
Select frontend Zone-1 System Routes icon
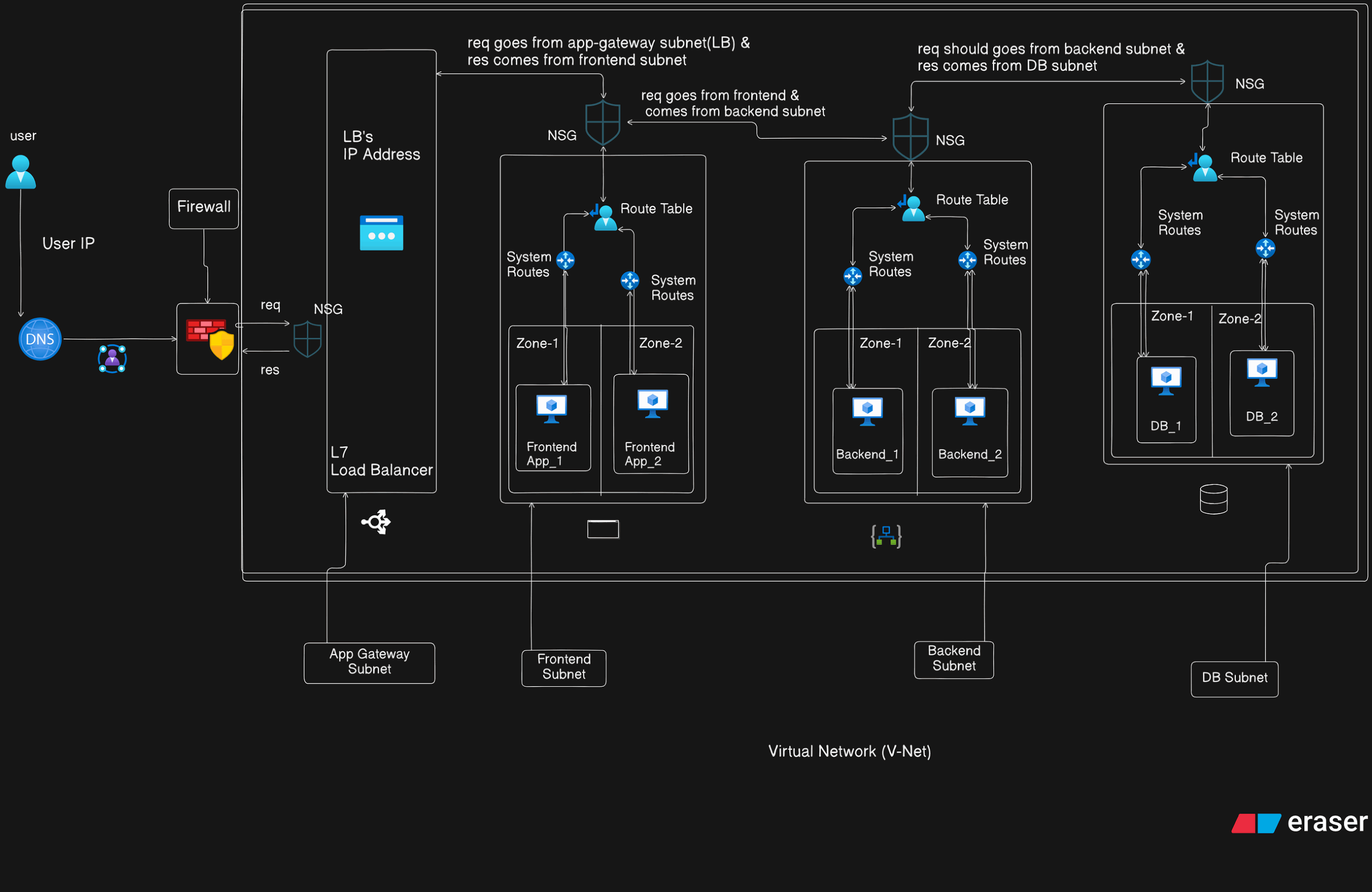point(565,261)
